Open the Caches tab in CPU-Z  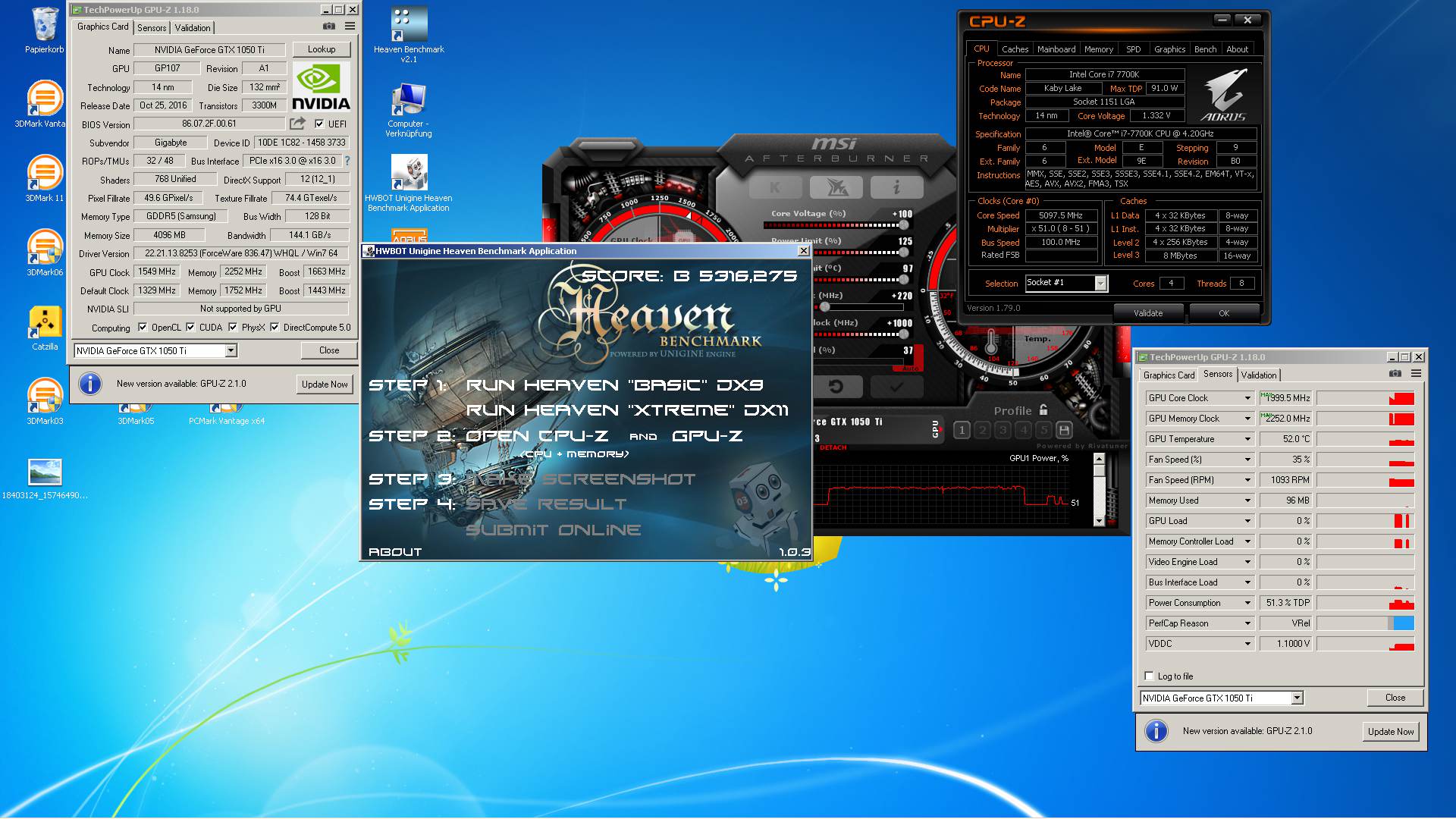[x=1015, y=49]
